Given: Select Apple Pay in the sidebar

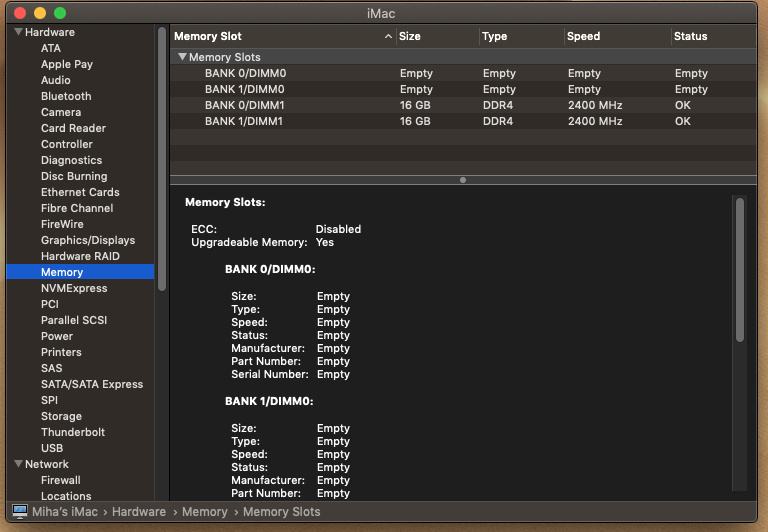Looking at the screenshot, I should click(x=67, y=64).
